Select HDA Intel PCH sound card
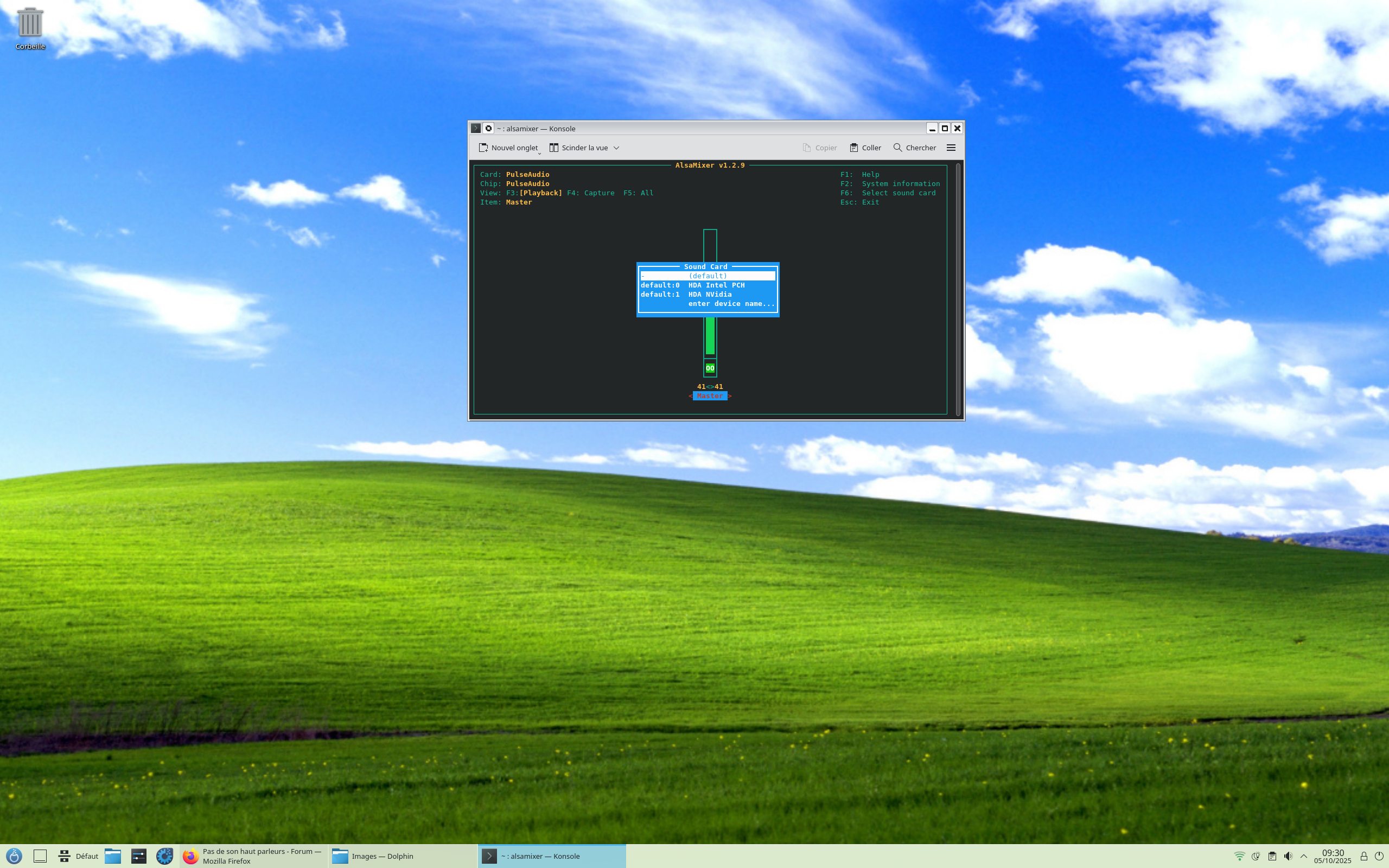The image size is (1389, 868). pos(716,285)
